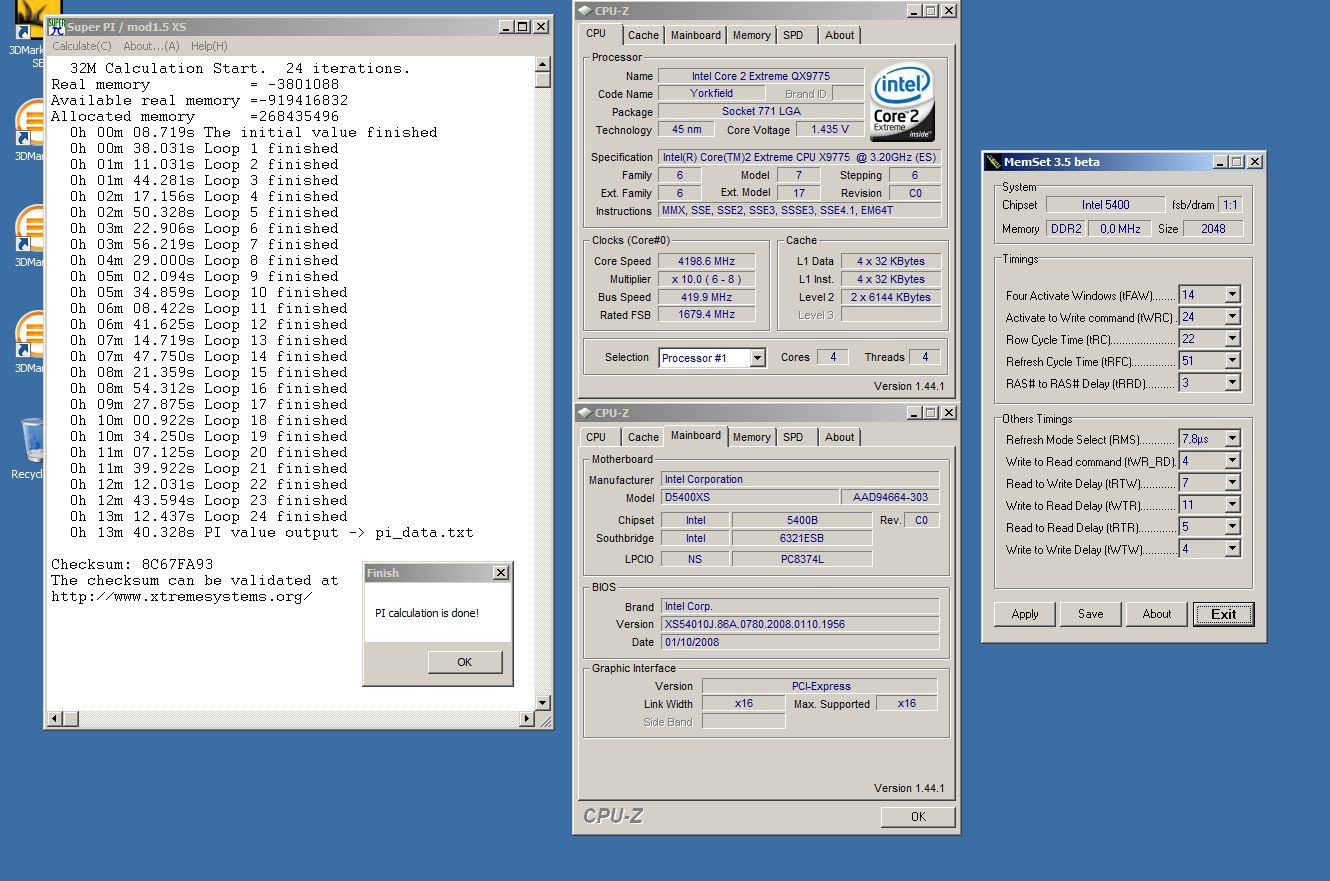This screenshot has height=881, width=1330.
Task: Click the top CPU-Z window title icon
Action: coord(584,11)
